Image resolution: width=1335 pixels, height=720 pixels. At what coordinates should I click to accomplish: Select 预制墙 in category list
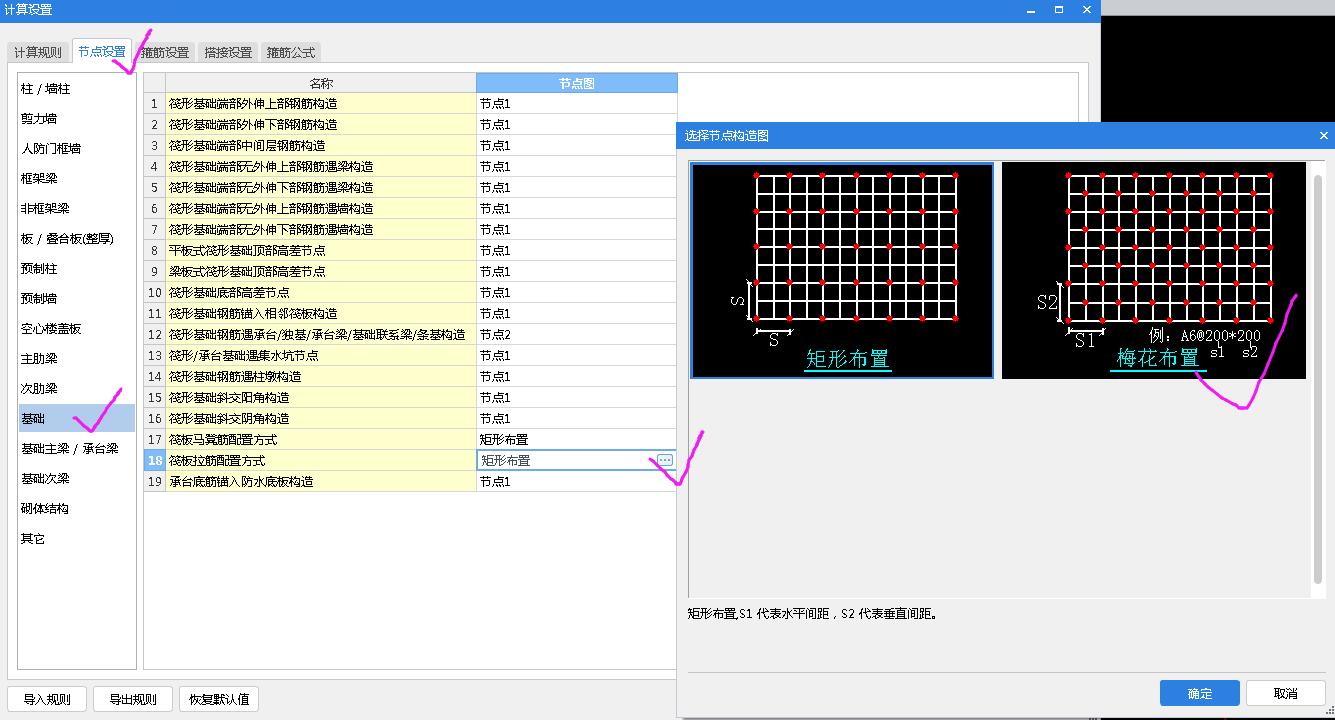(x=76, y=299)
